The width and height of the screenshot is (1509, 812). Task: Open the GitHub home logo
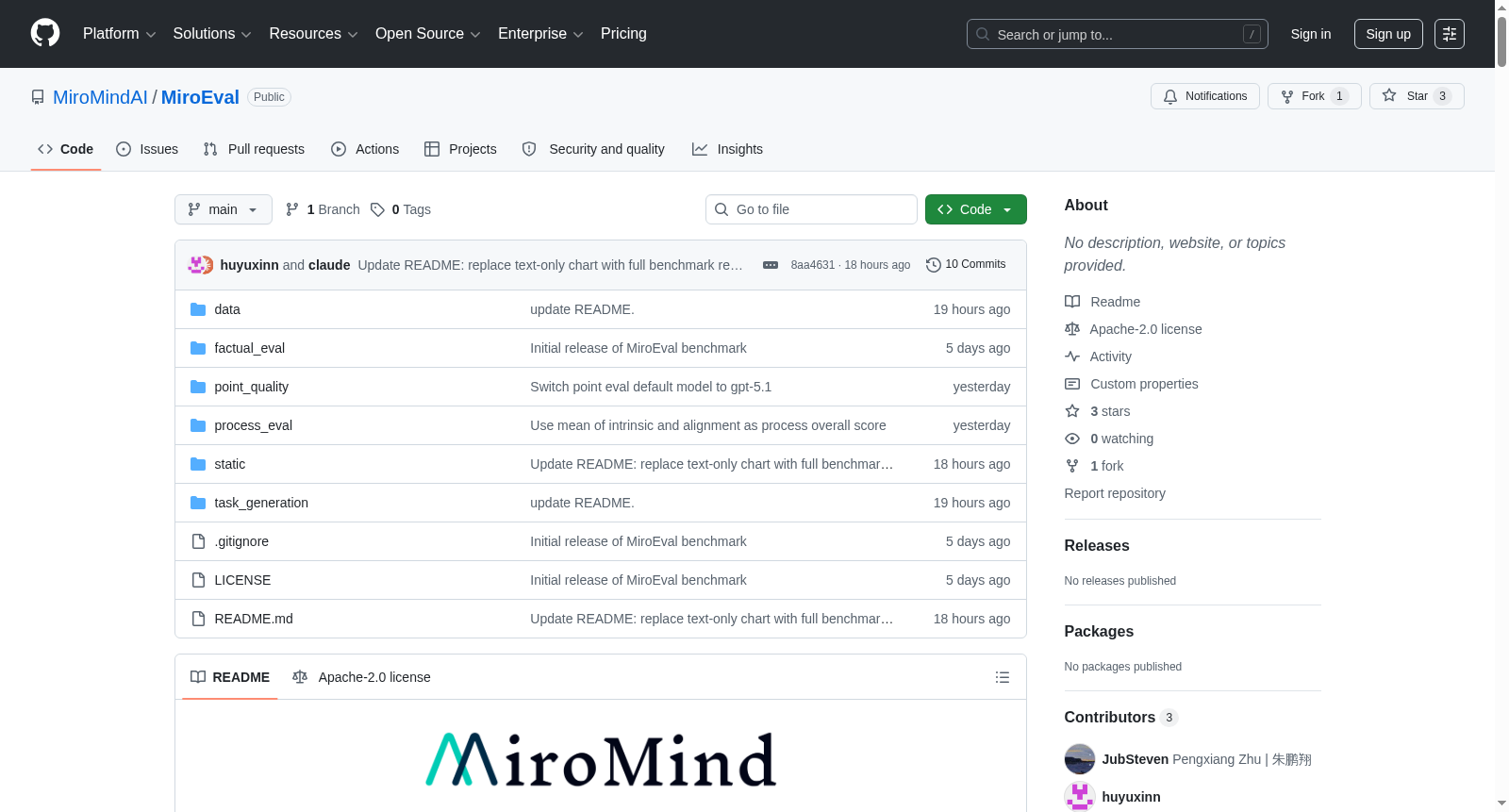(x=45, y=34)
